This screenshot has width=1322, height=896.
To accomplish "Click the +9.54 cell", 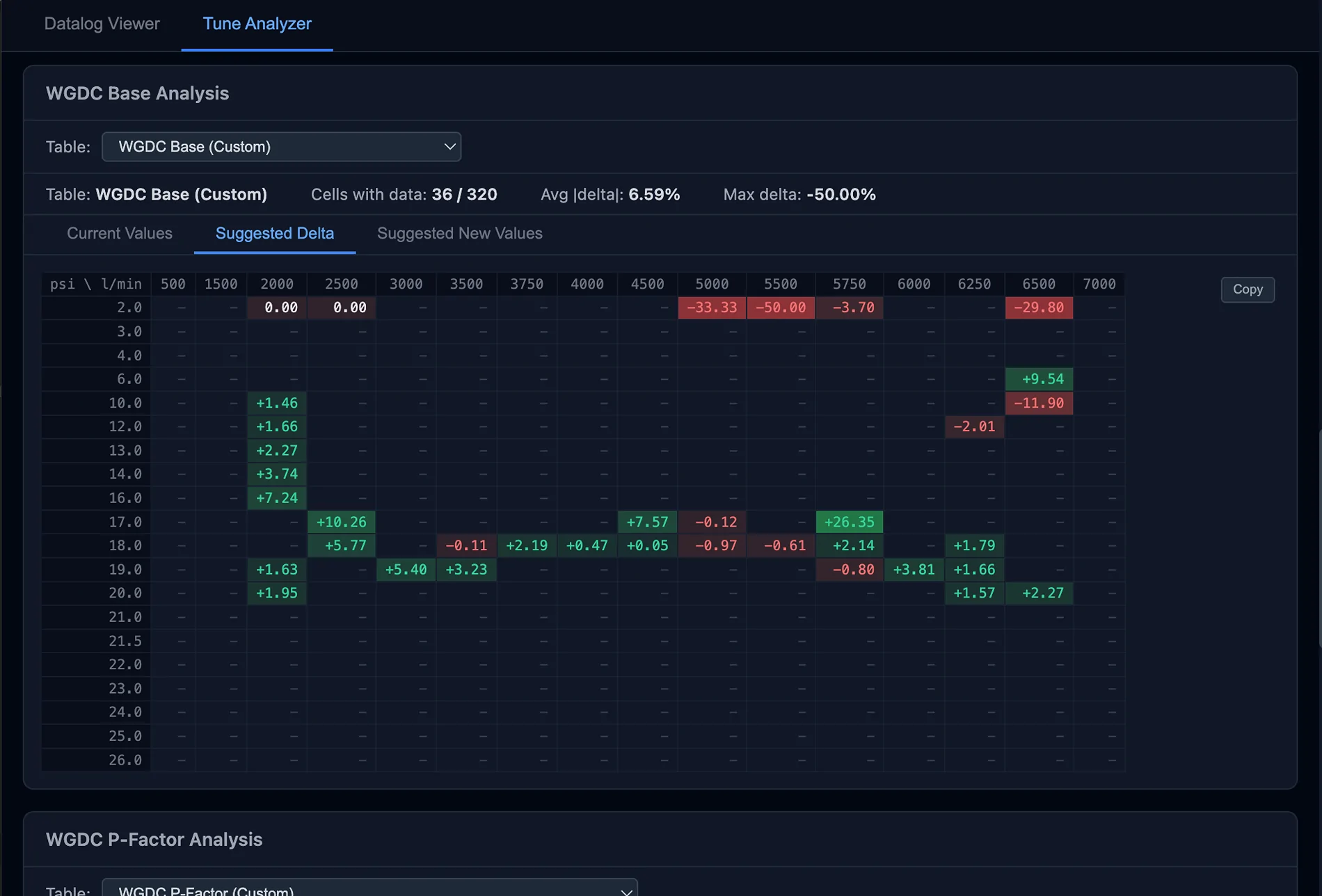I will tap(1039, 379).
